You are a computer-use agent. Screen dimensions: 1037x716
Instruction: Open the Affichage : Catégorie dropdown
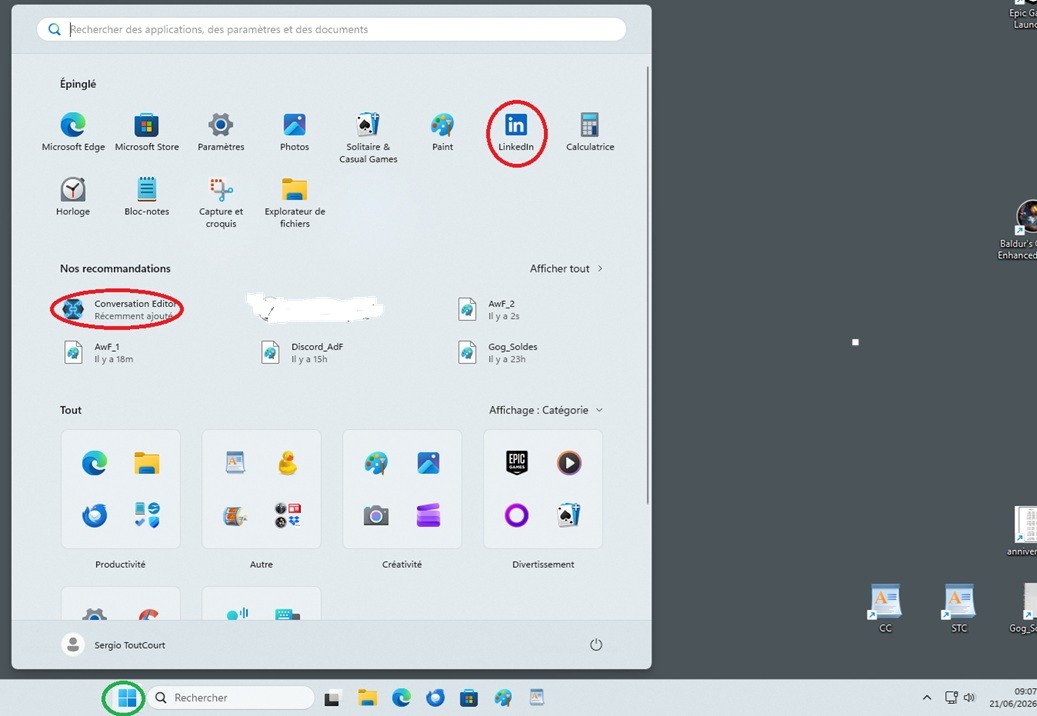click(x=546, y=410)
